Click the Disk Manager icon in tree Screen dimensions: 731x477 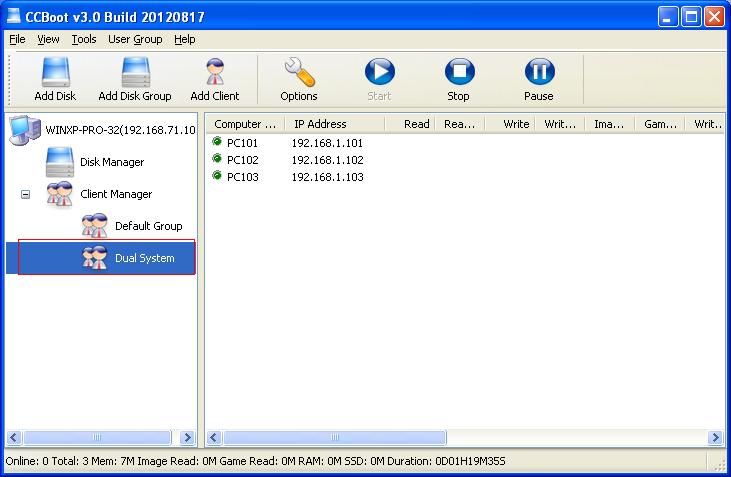[60, 162]
